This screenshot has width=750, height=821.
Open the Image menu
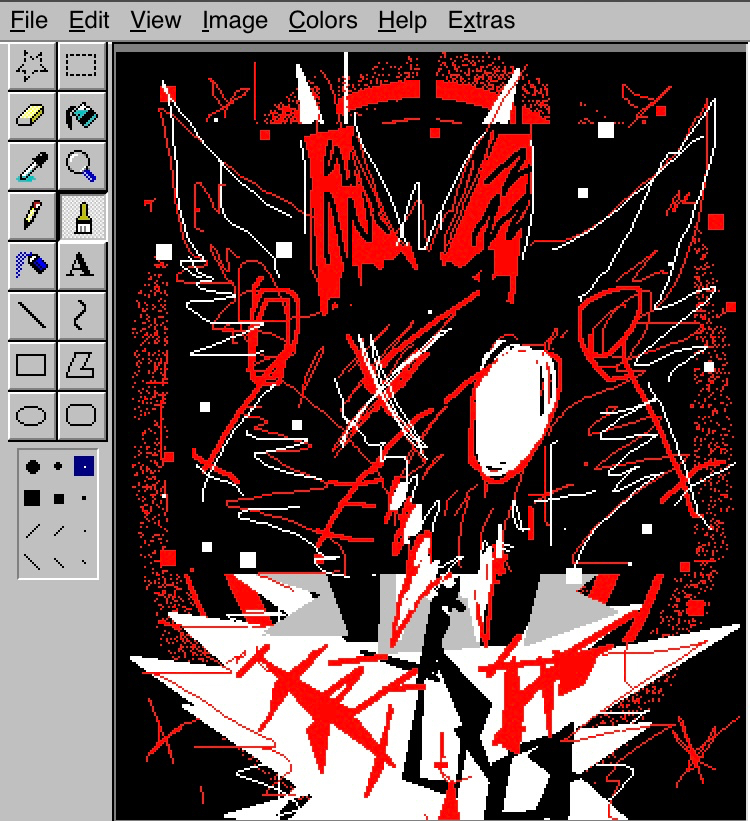234,20
